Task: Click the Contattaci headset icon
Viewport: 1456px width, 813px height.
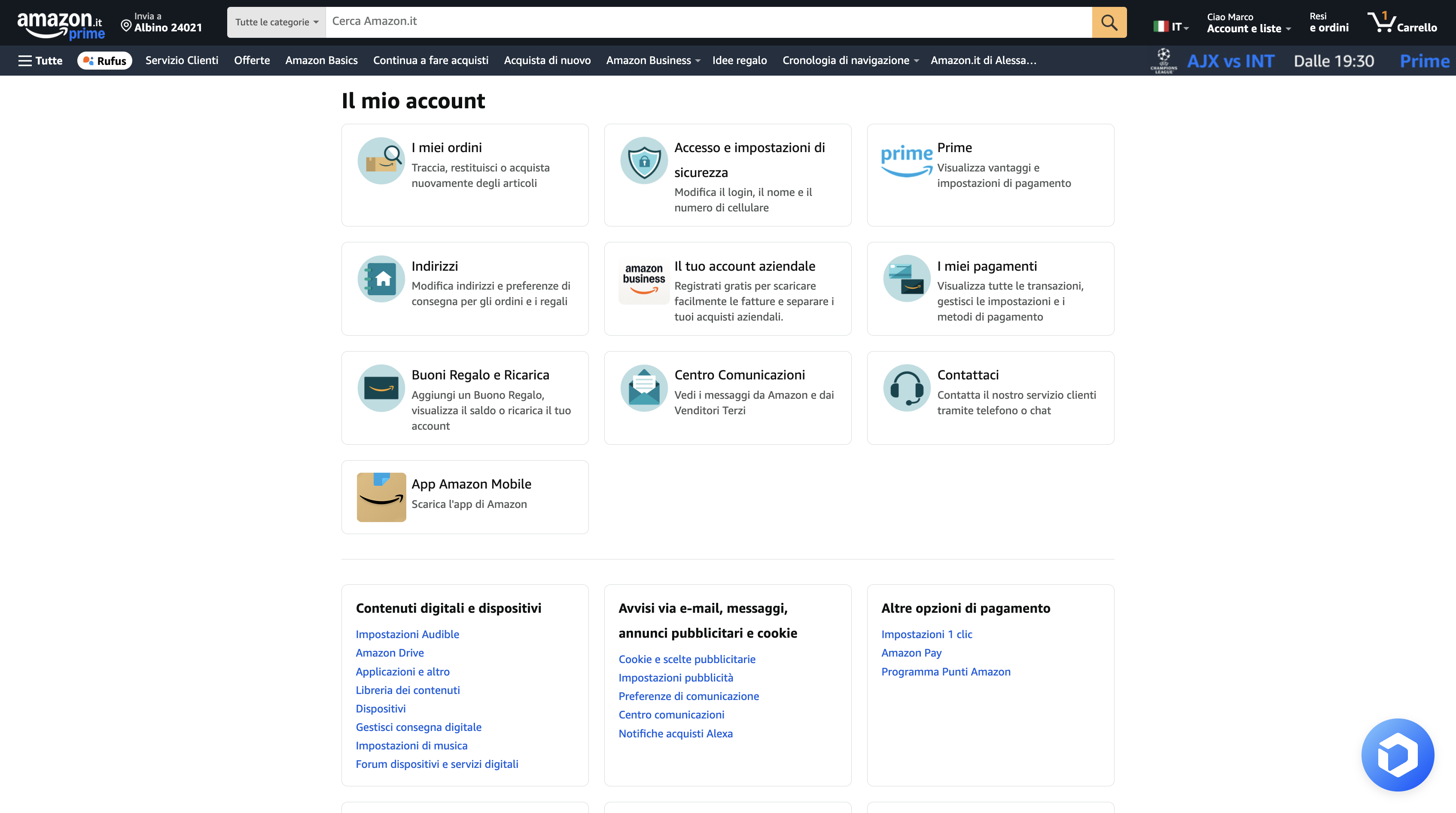Action: click(x=907, y=388)
